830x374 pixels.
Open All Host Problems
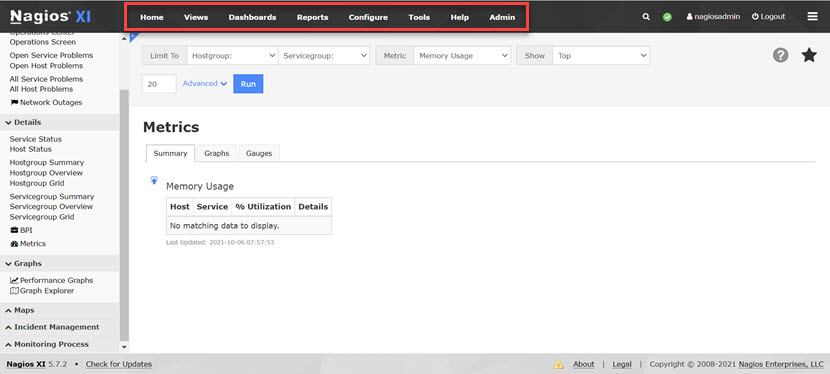click(41, 89)
